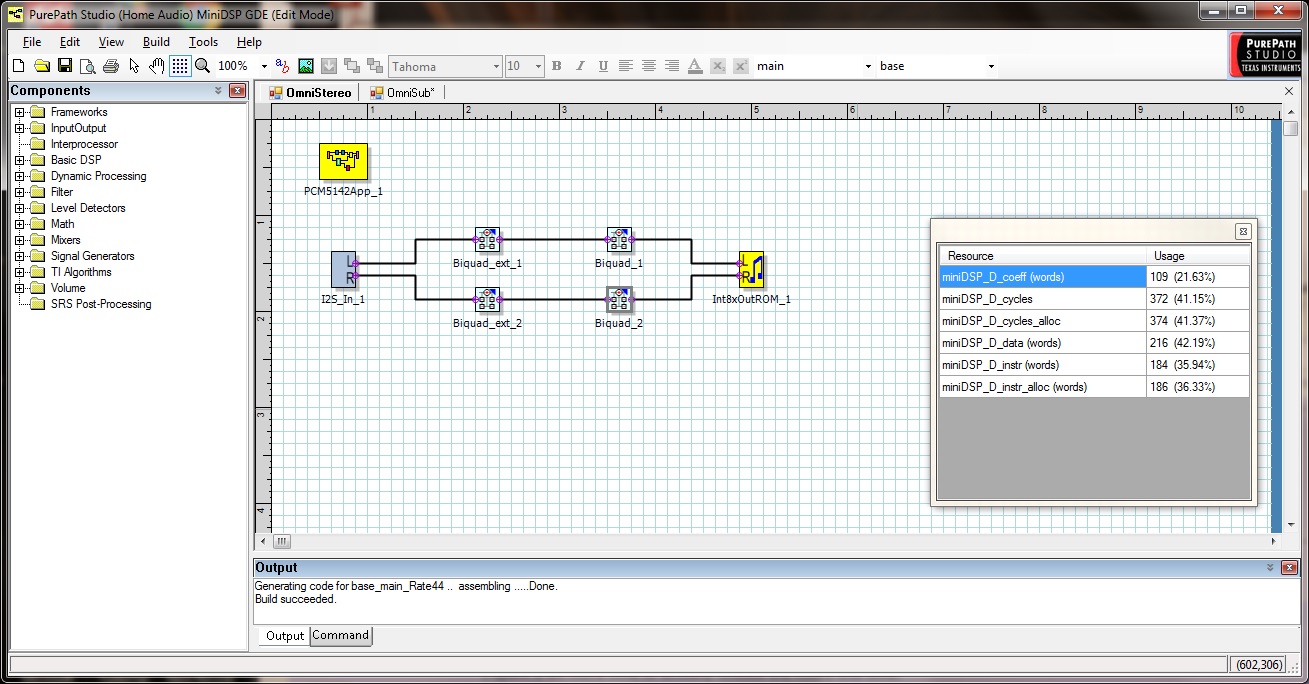This screenshot has width=1309, height=684.
Task: Expand the Frameworks tree node
Action: 19,112
